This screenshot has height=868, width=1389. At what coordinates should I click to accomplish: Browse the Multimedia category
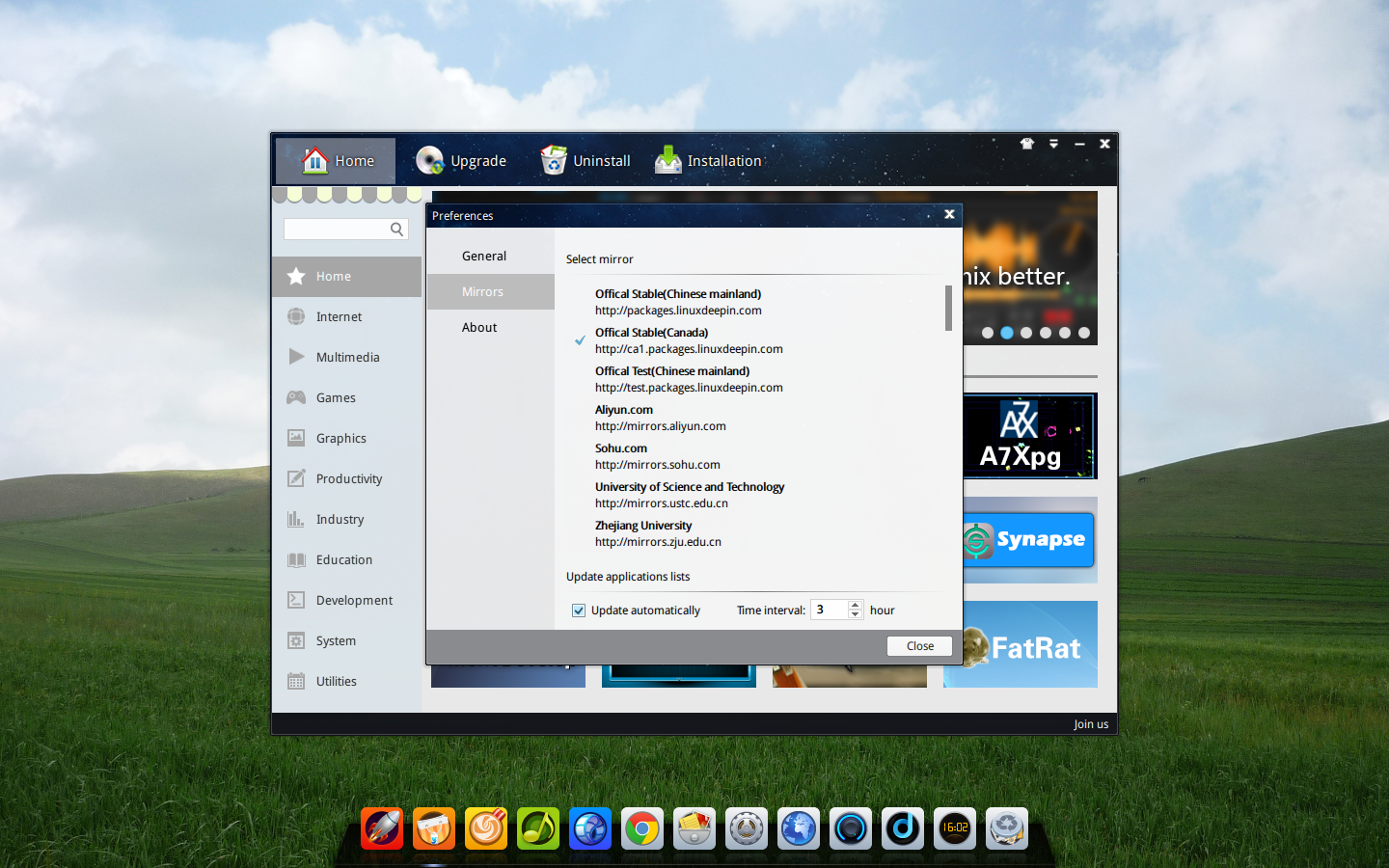coord(347,357)
